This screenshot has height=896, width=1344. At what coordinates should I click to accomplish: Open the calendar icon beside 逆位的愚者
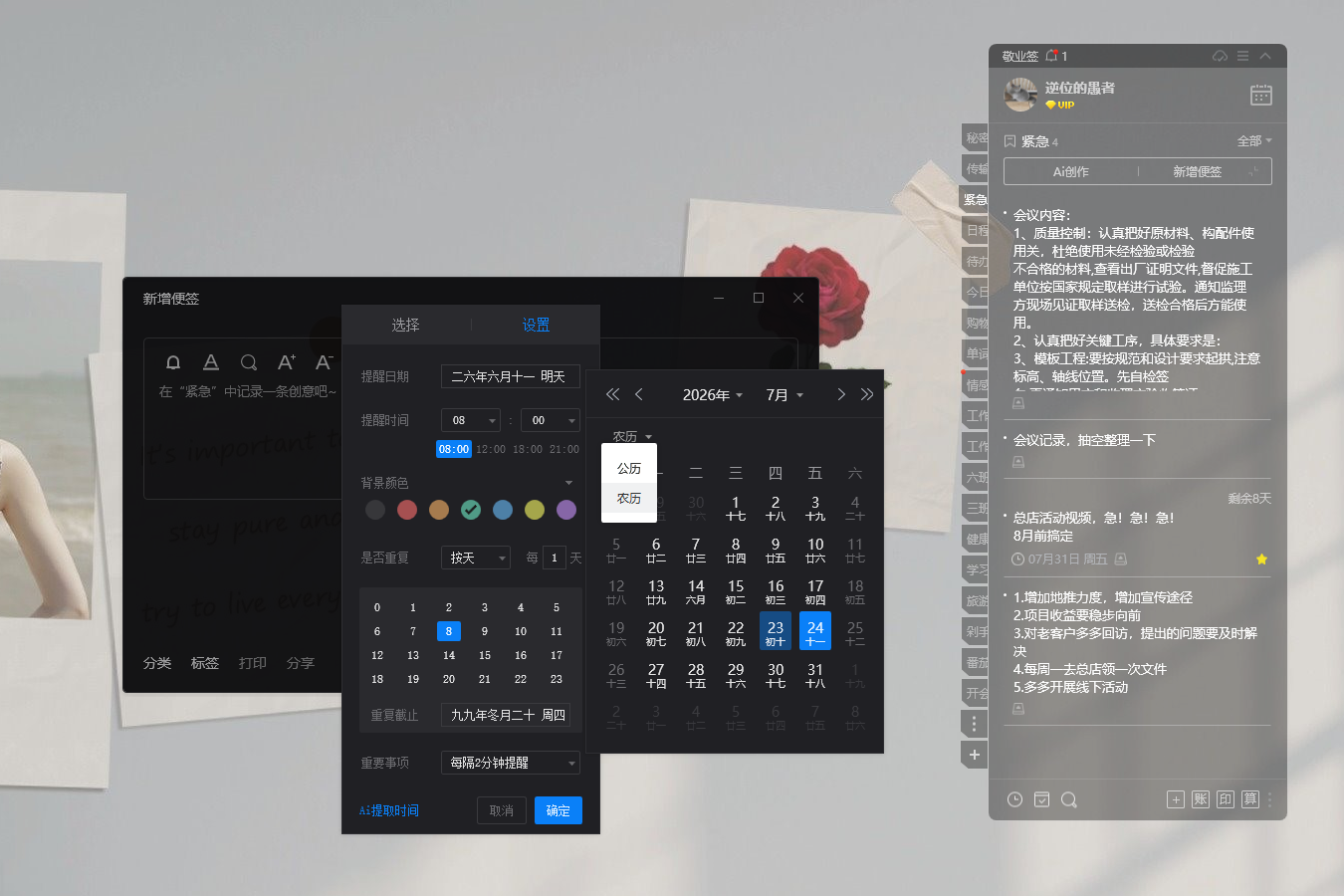(x=1260, y=95)
